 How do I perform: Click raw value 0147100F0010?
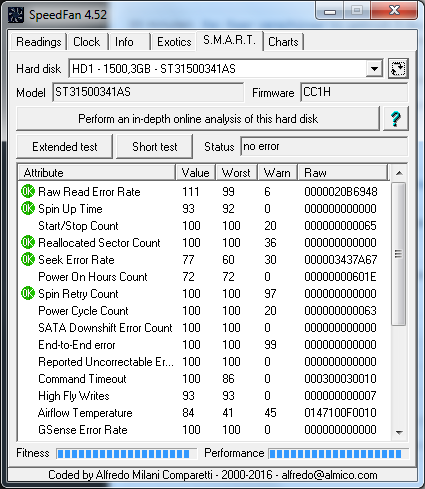tap(340, 413)
